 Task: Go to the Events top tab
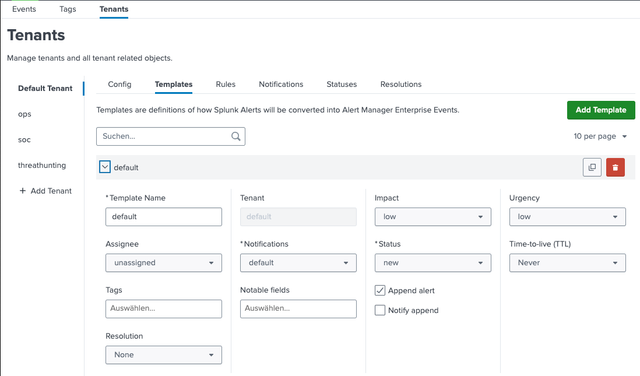pos(24,9)
